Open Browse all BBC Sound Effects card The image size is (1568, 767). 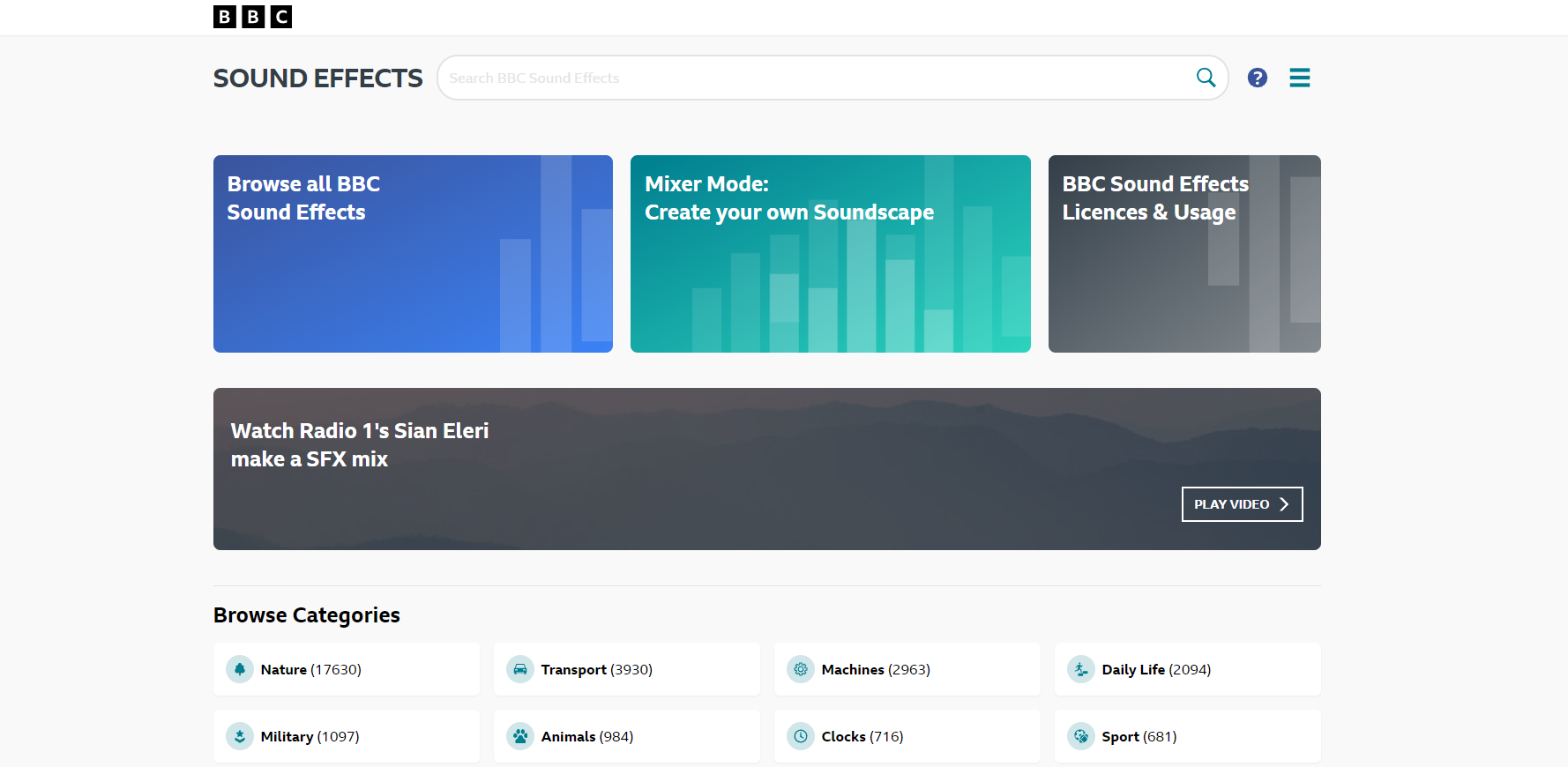tap(413, 254)
